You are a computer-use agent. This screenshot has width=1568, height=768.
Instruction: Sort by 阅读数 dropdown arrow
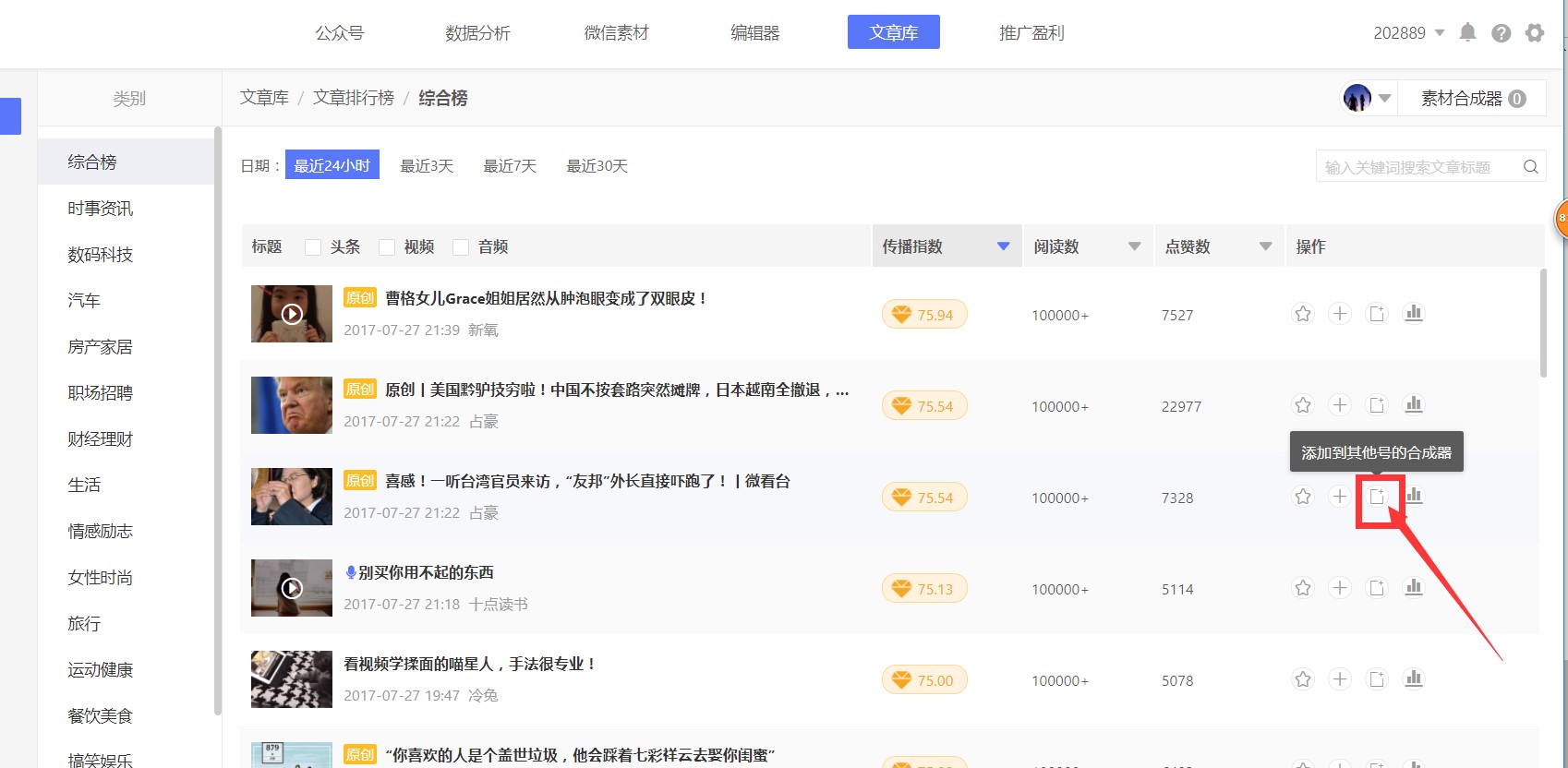click(1134, 246)
